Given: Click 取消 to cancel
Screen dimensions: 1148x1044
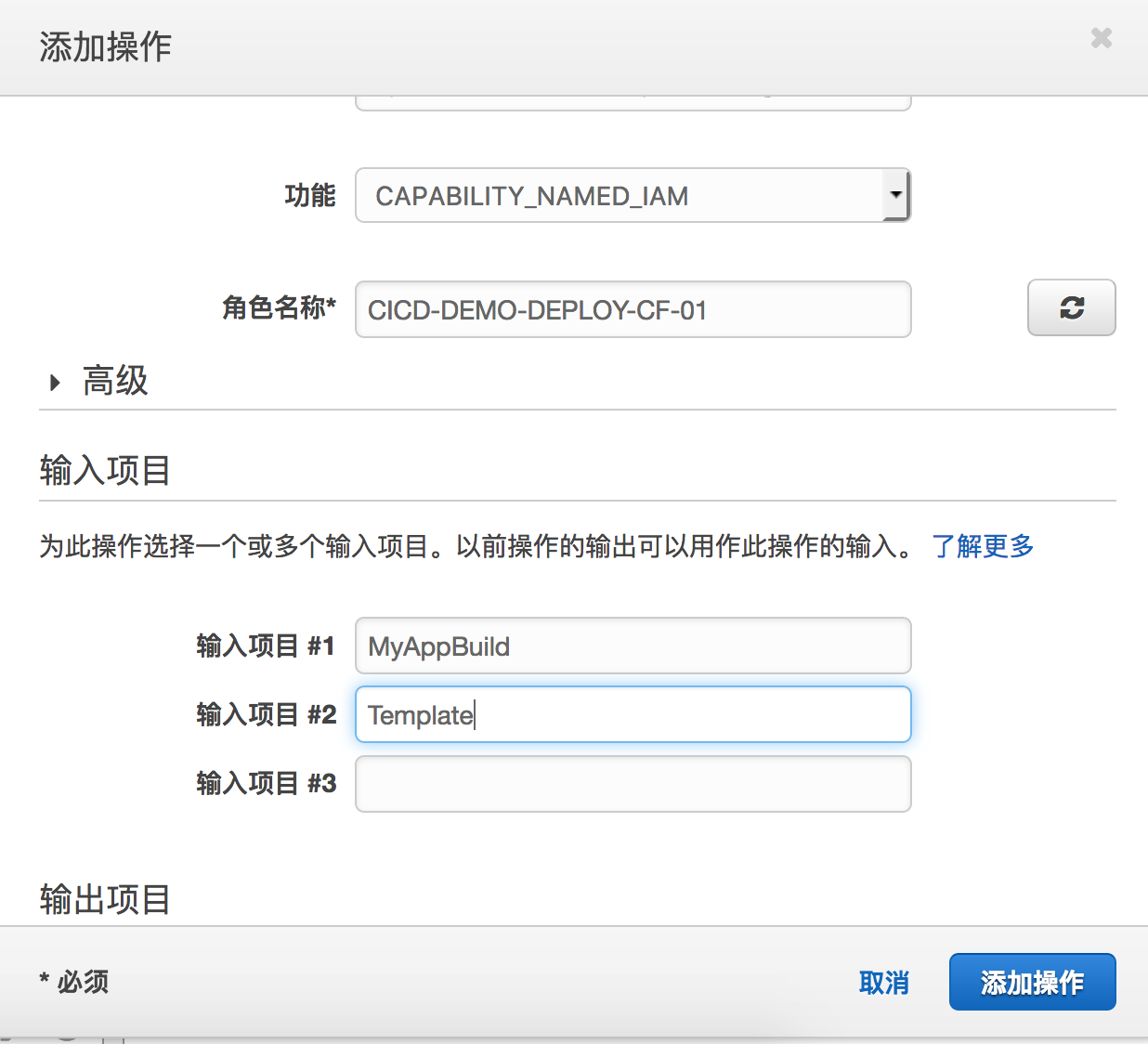Looking at the screenshot, I should click(883, 982).
